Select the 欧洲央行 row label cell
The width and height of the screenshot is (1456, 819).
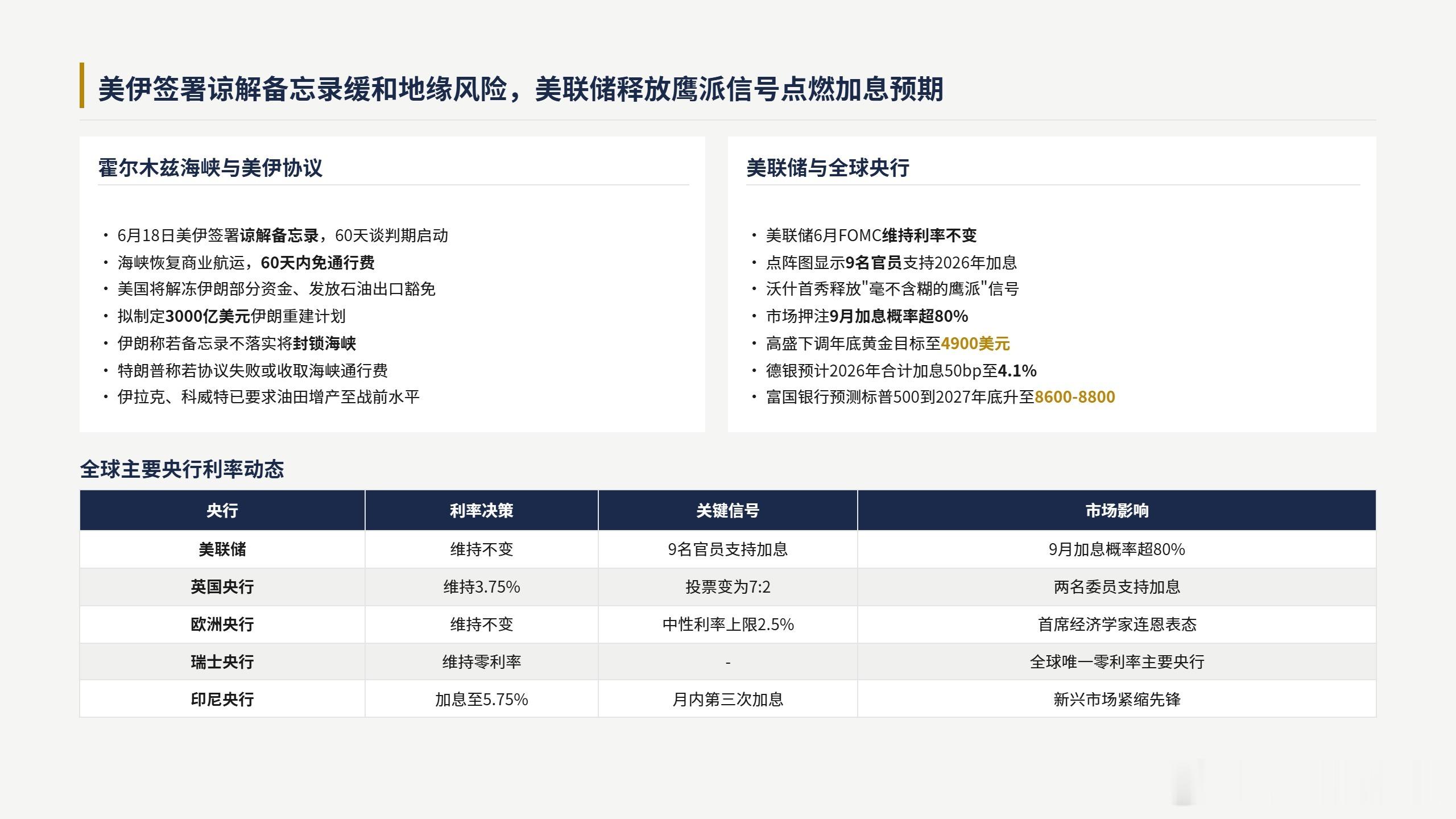coord(222,624)
